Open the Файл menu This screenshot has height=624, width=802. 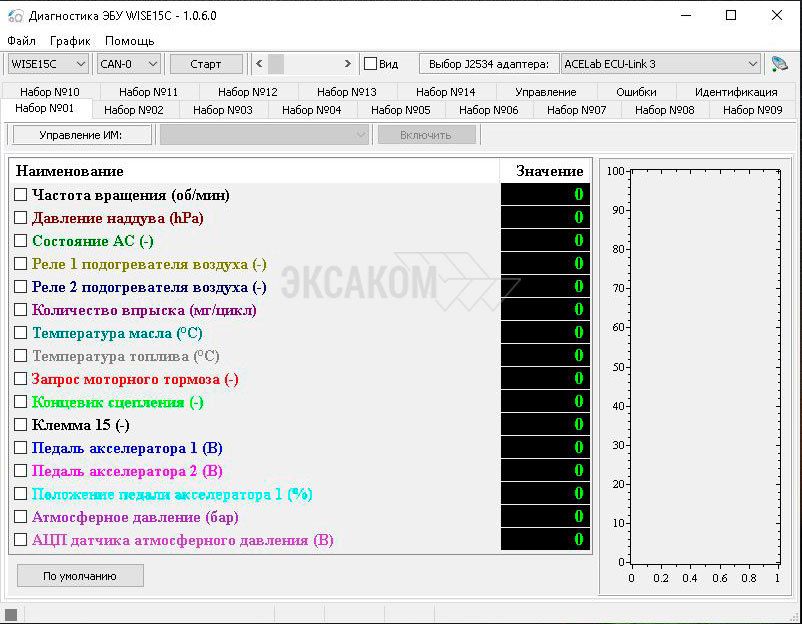point(21,41)
